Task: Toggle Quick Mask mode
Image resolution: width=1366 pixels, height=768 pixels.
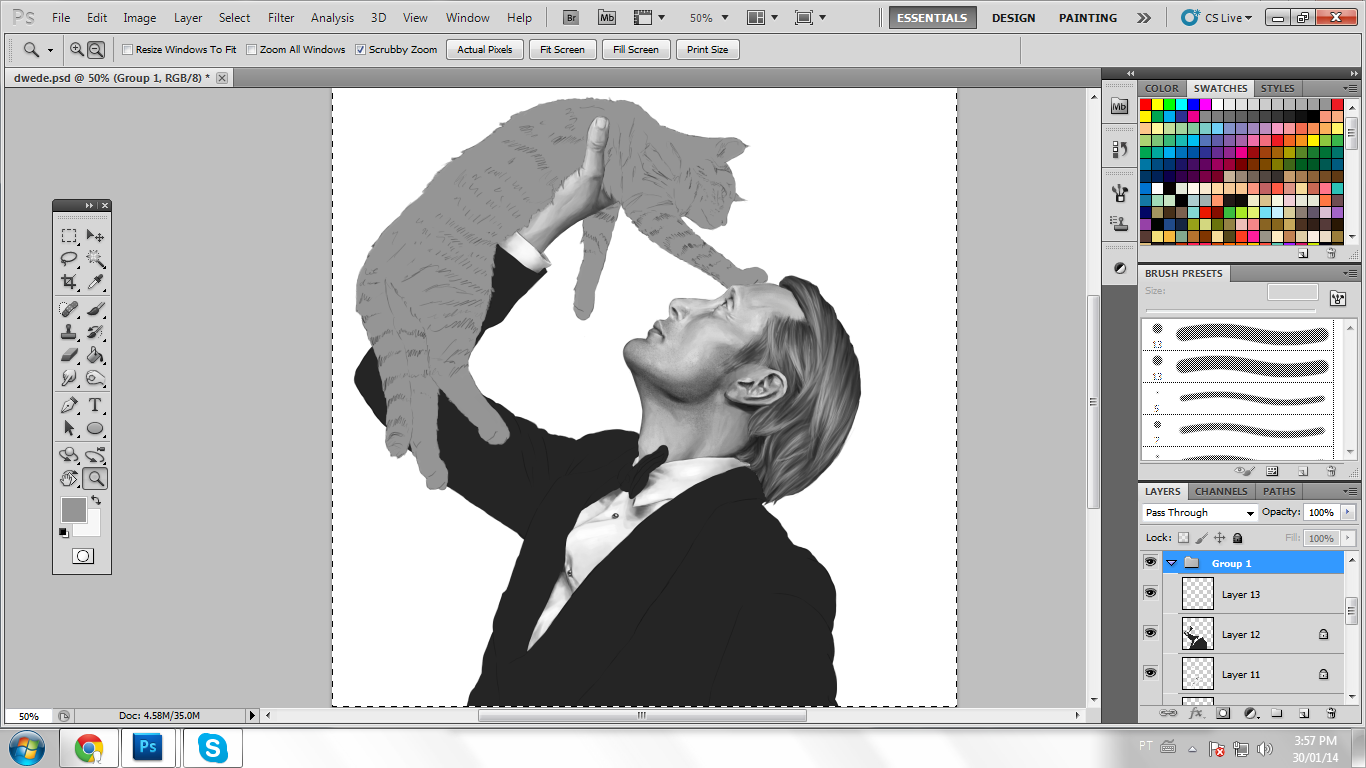Action: [x=83, y=556]
